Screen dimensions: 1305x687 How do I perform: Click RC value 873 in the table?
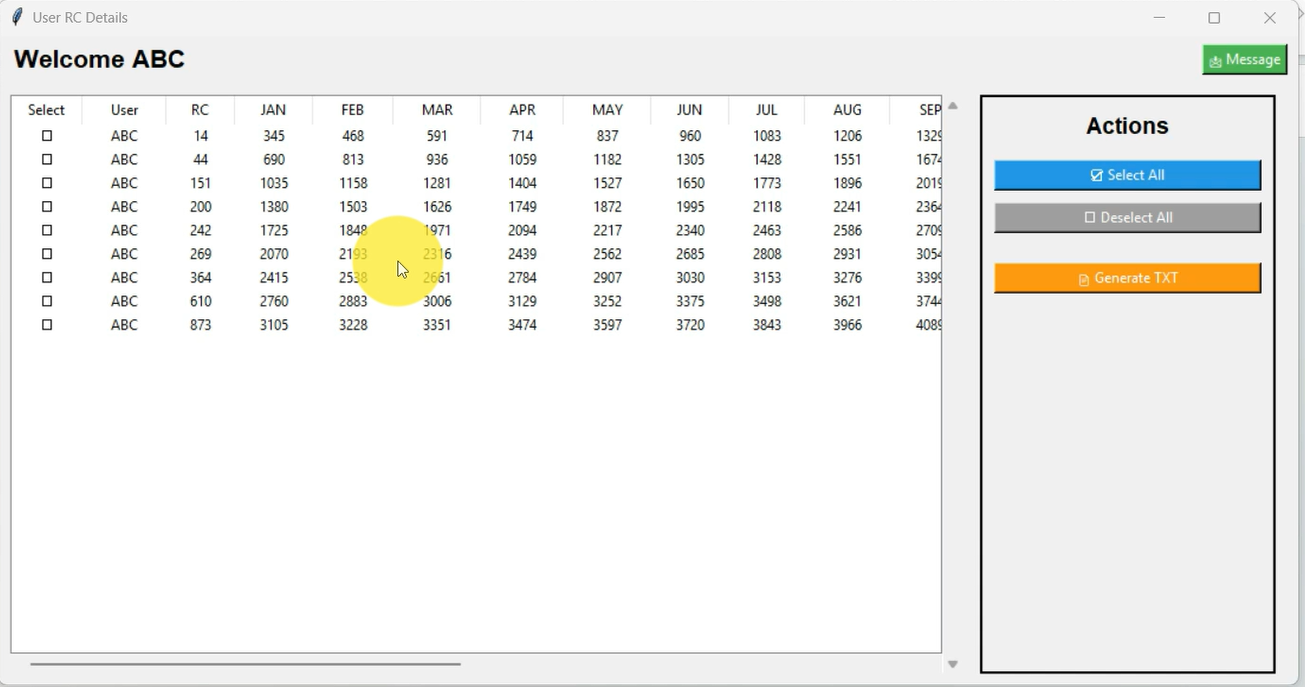click(x=200, y=325)
